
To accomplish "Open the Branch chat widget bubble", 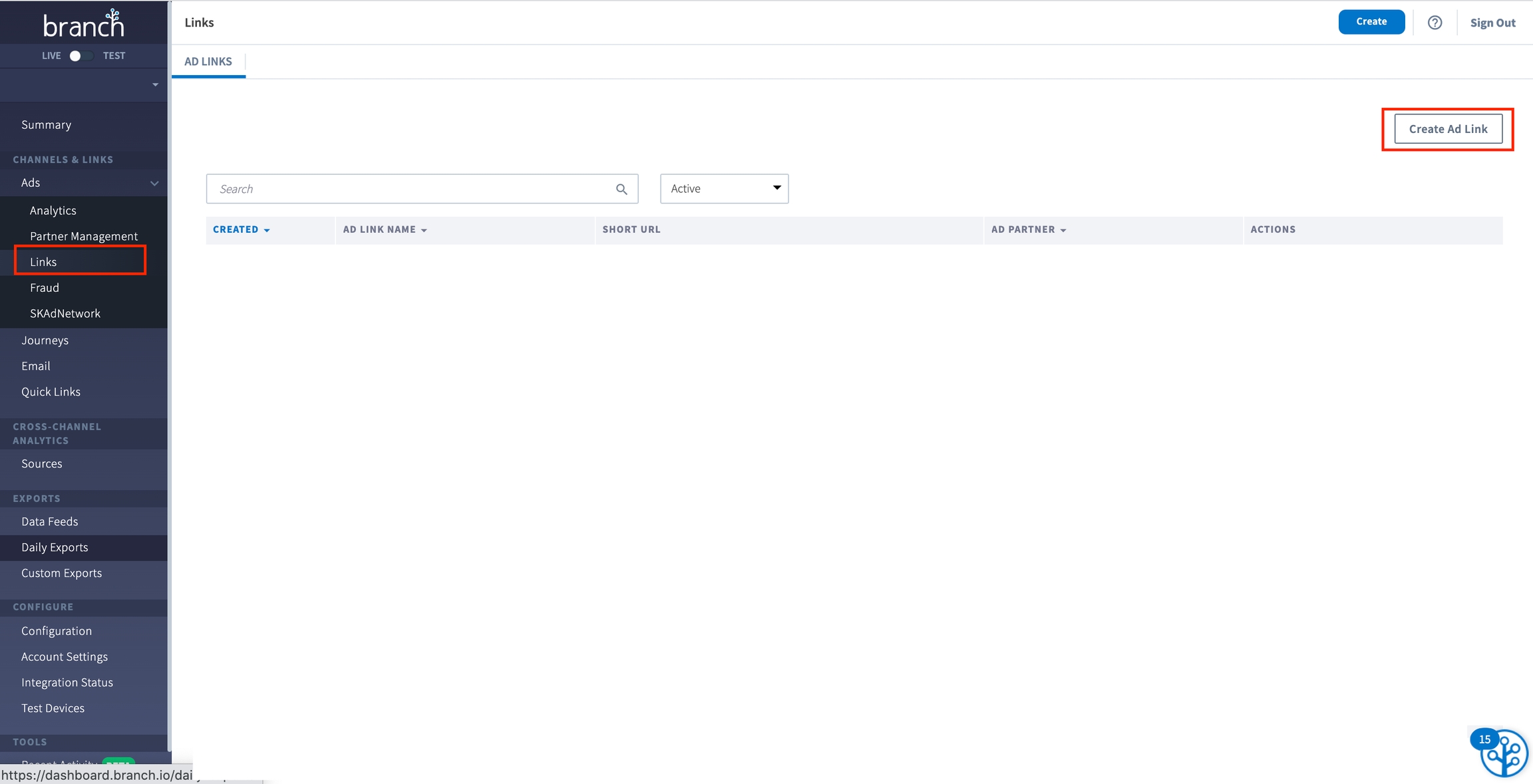I will click(1504, 753).
